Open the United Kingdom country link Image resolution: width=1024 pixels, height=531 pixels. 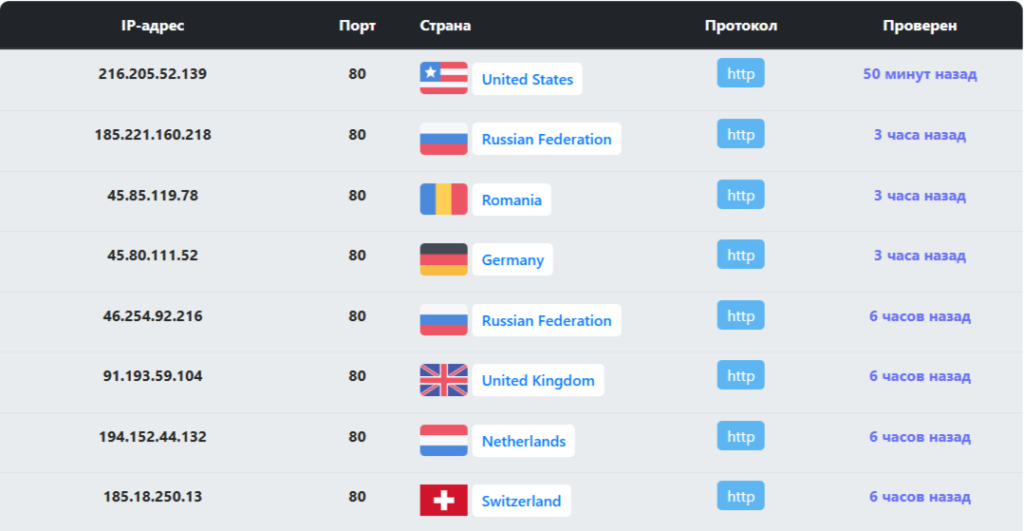[538, 380]
